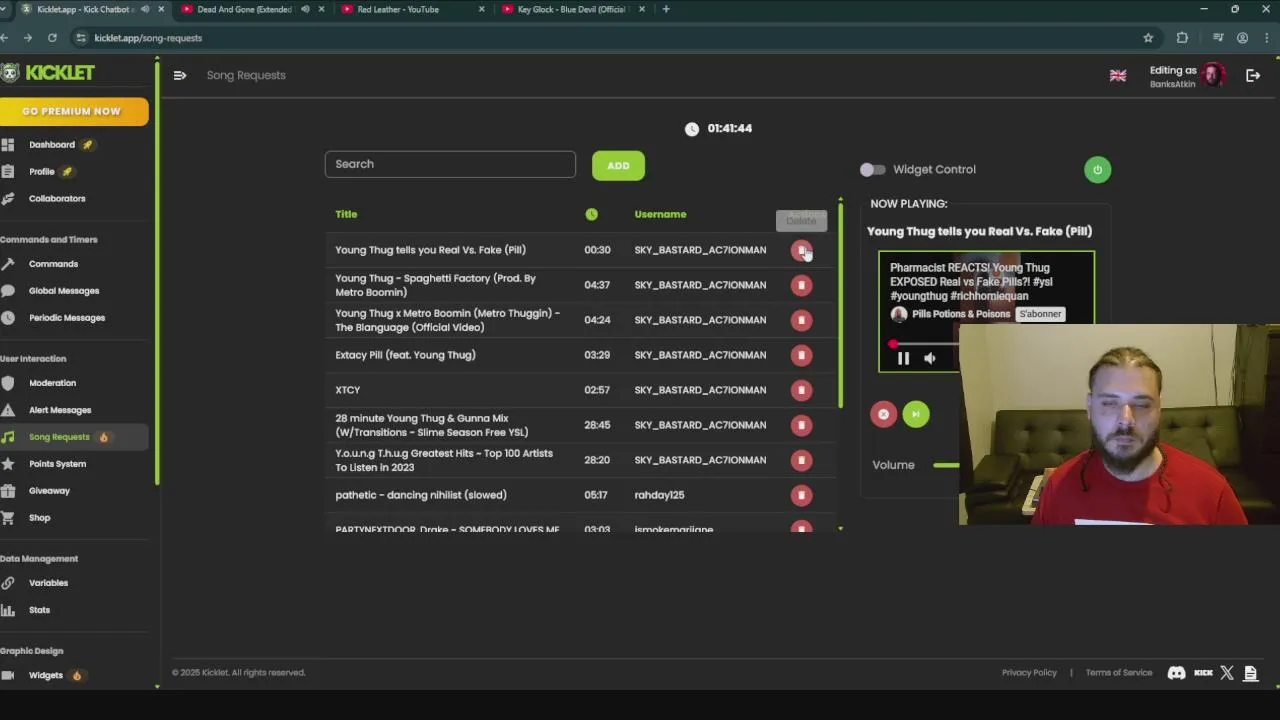The height and width of the screenshot is (720, 1280).
Task: Open Points System page
Action: (57, 464)
